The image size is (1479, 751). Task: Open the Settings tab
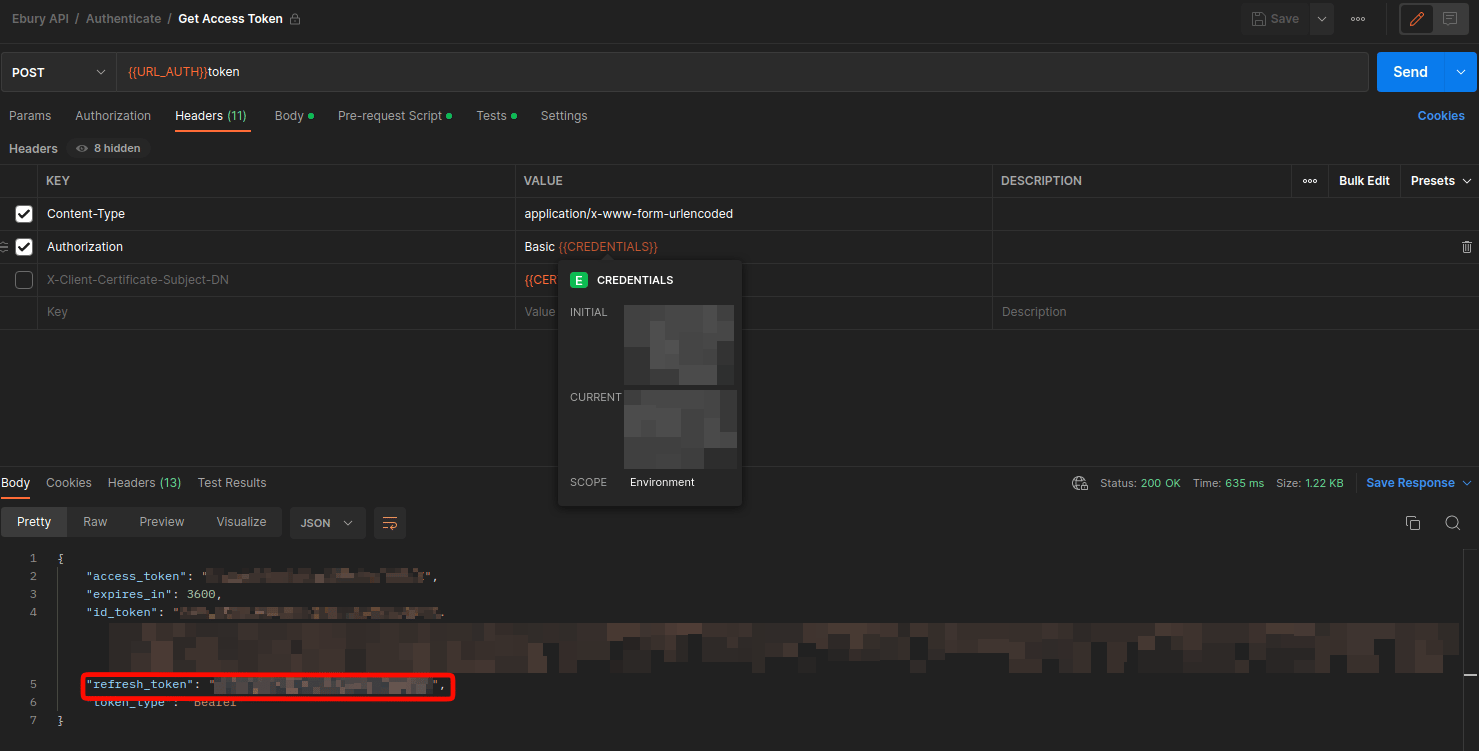coord(564,116)
